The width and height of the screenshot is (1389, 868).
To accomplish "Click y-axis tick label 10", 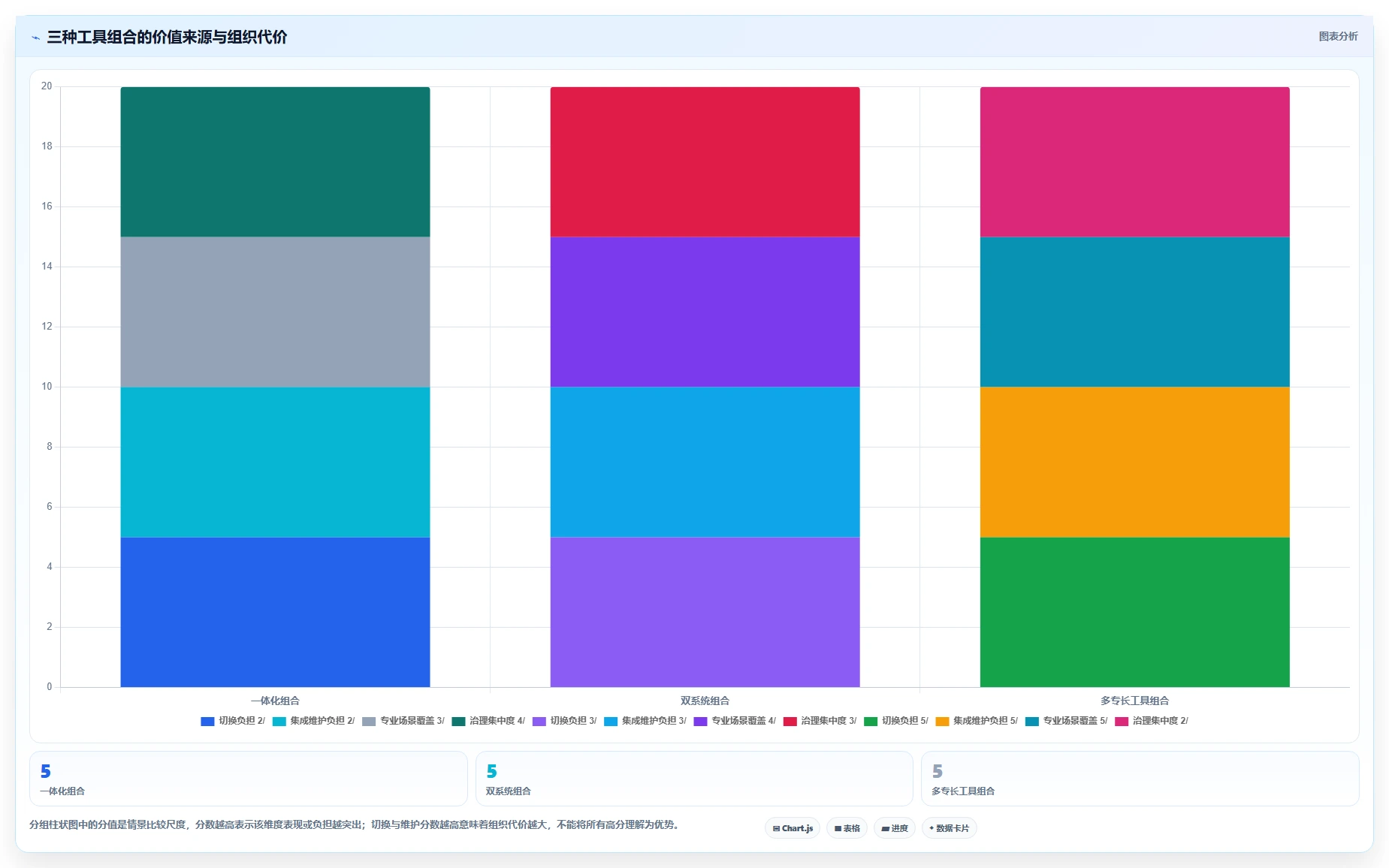I will 47,387.
